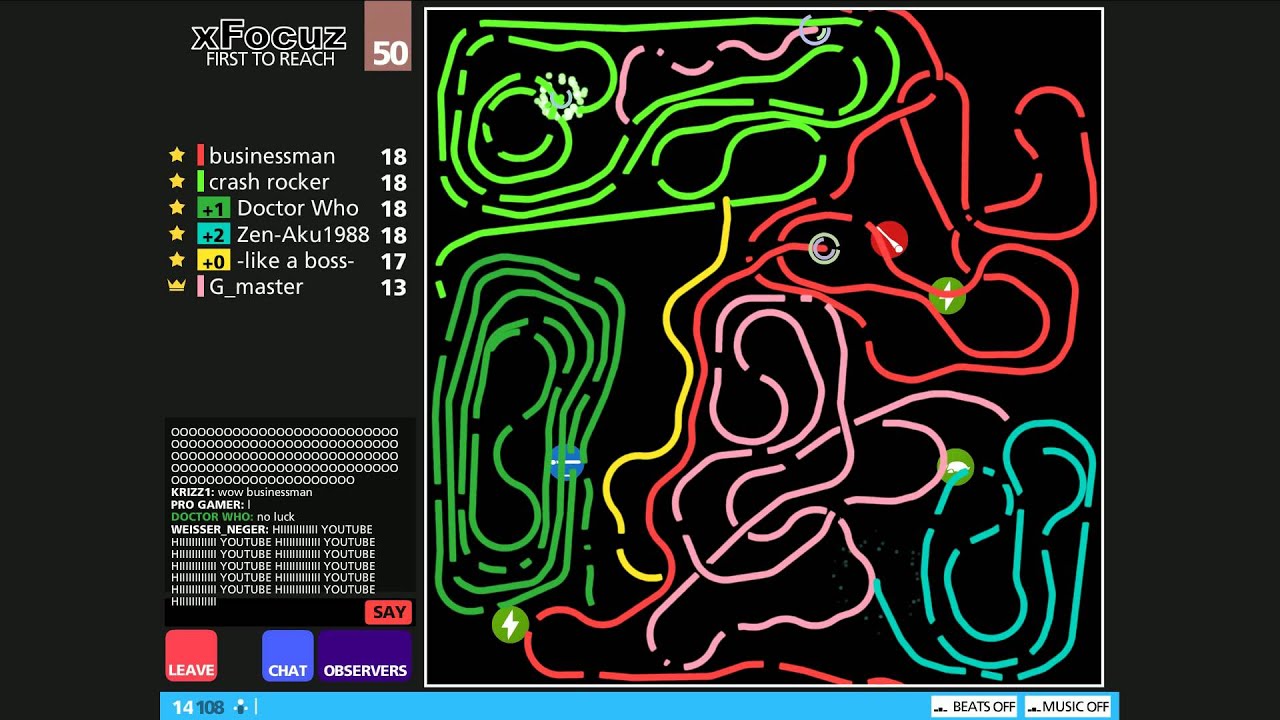This screenshot has height=720, width=1280.
Task: Select player name crash rocker
Action: 269,182
